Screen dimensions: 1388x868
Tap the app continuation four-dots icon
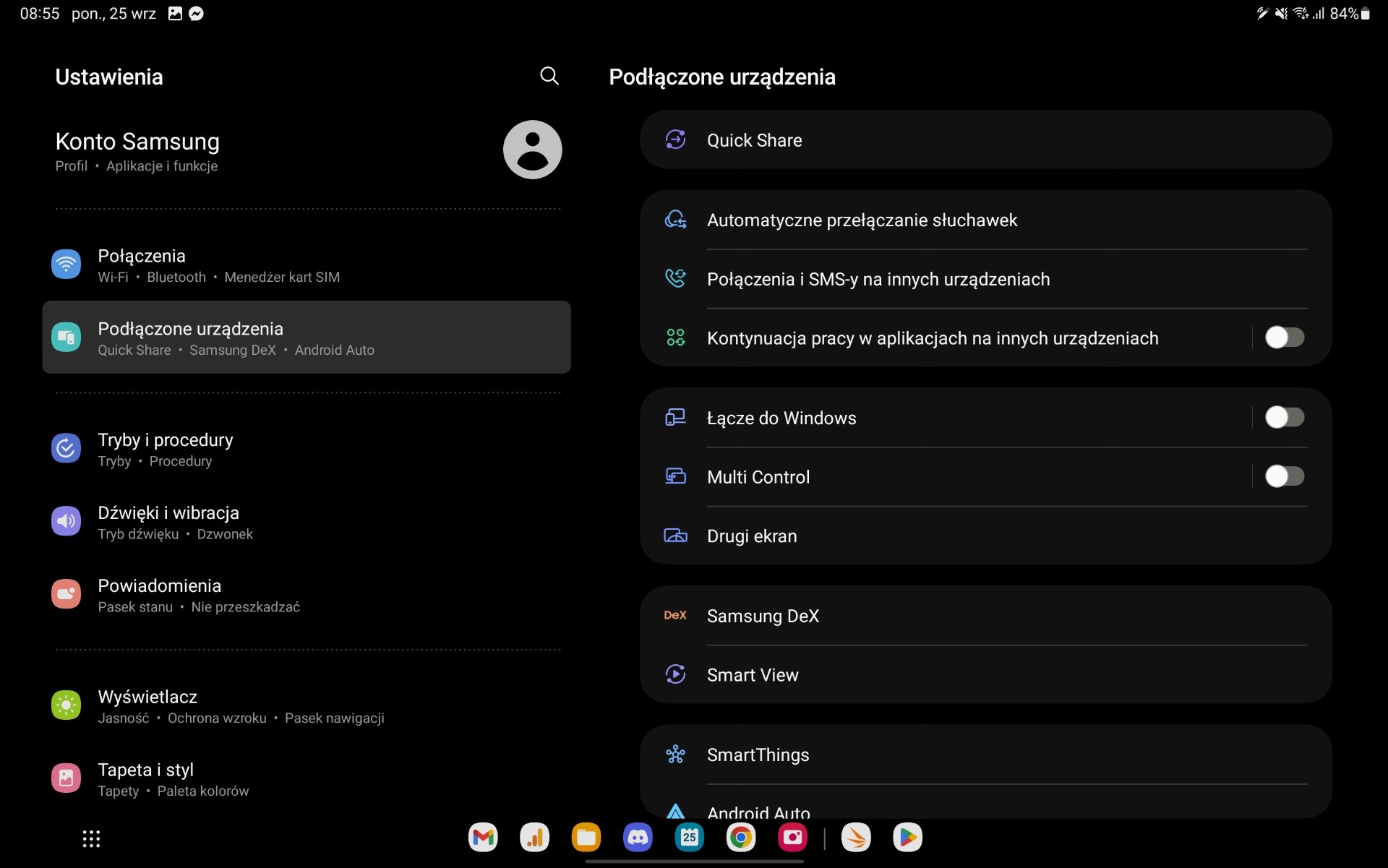pos(675,338)
